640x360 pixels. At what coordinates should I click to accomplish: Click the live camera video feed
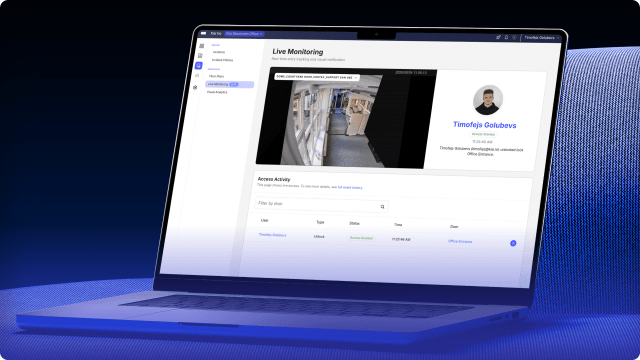tap(346, 118)
